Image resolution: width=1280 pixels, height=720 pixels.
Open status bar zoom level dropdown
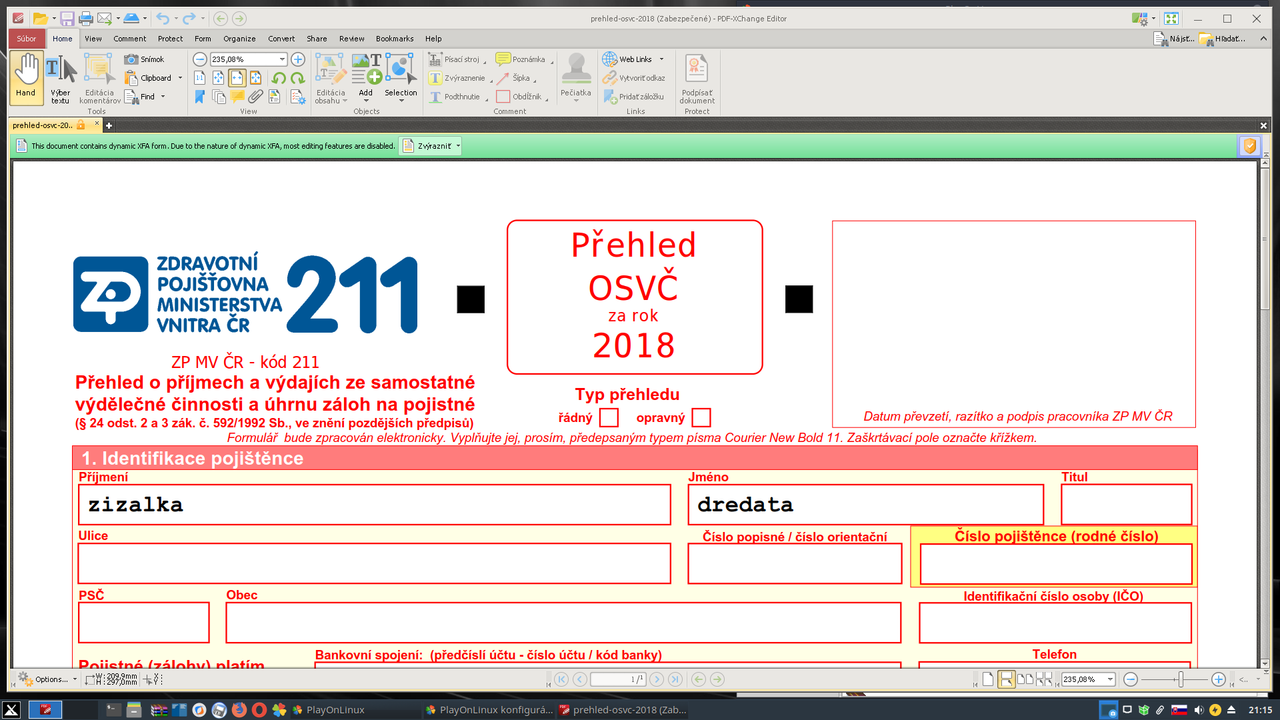1111,679
